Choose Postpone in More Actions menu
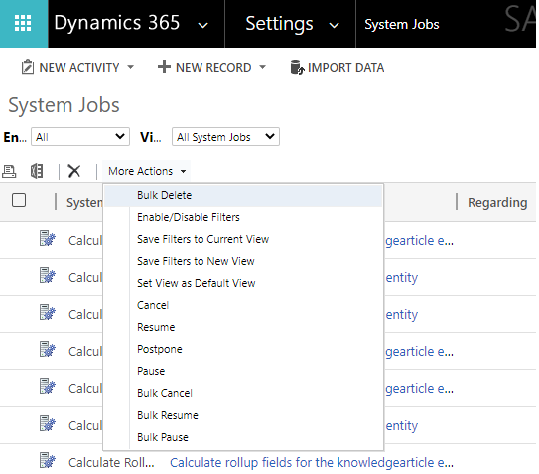 (243, 349)
